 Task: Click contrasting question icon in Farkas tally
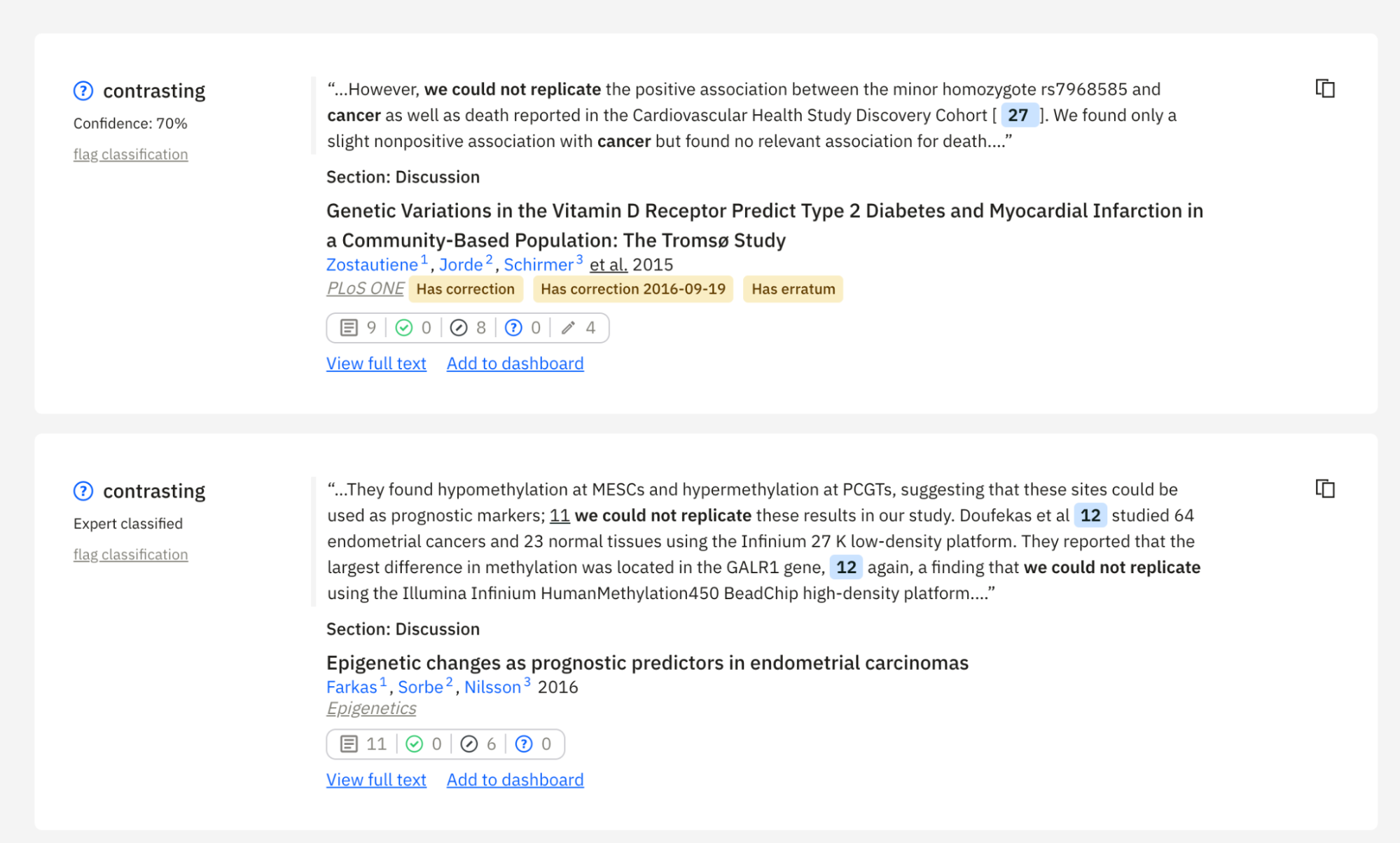(524, 744)
